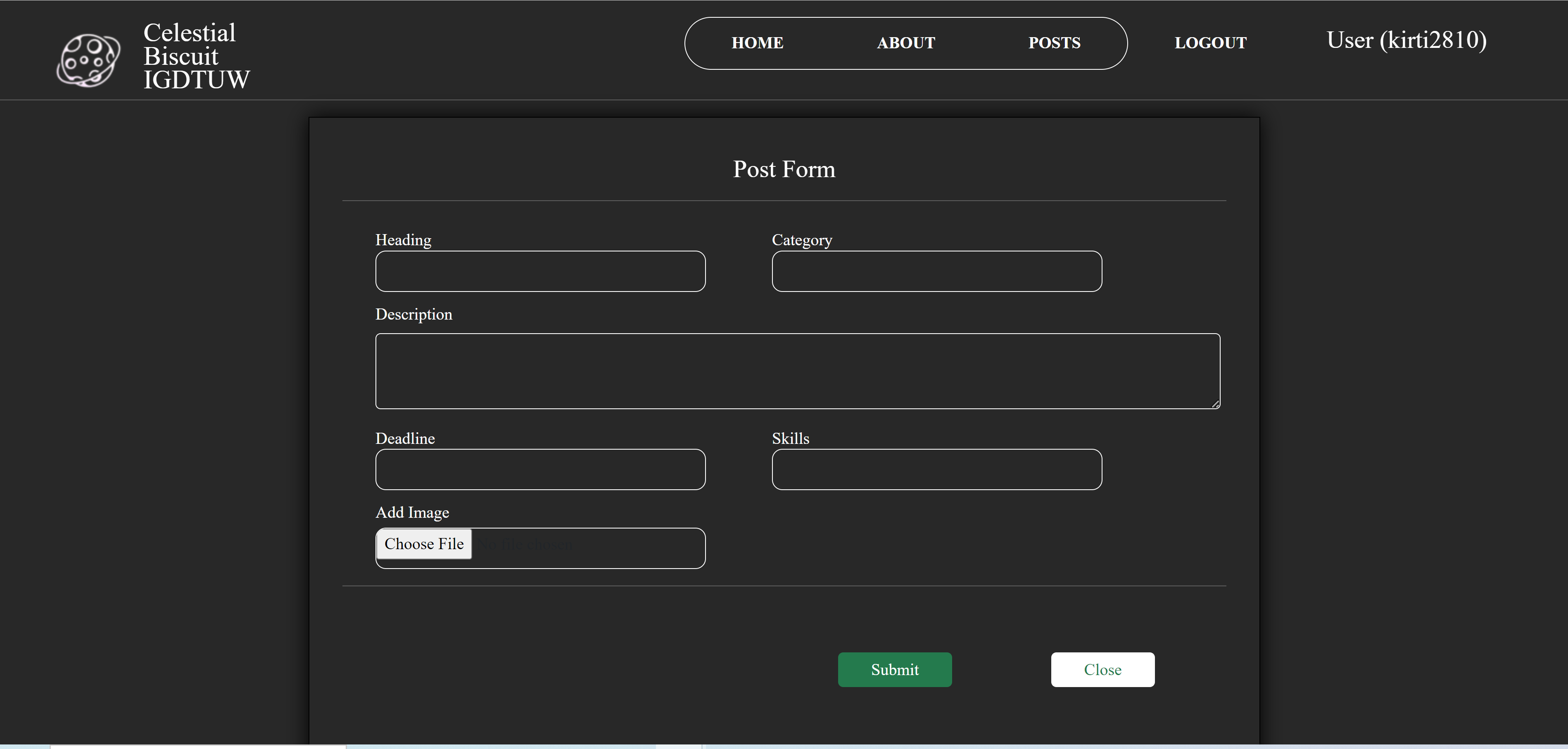Viewport: 1568px width, 749px height.
Task: Click the description box resize handle
Action: pos(1216,403)
